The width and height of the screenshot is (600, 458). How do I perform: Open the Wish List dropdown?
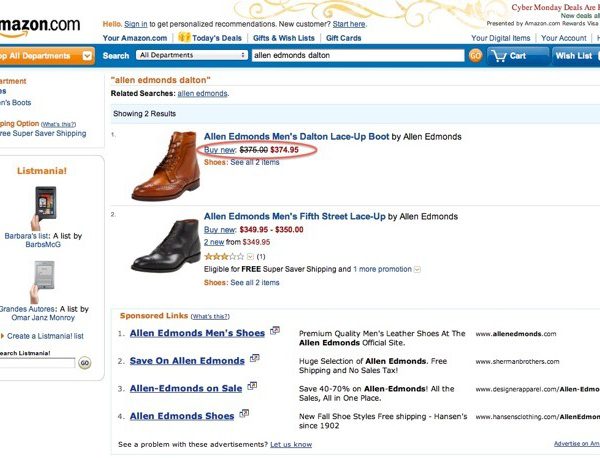tap(574, 56)
